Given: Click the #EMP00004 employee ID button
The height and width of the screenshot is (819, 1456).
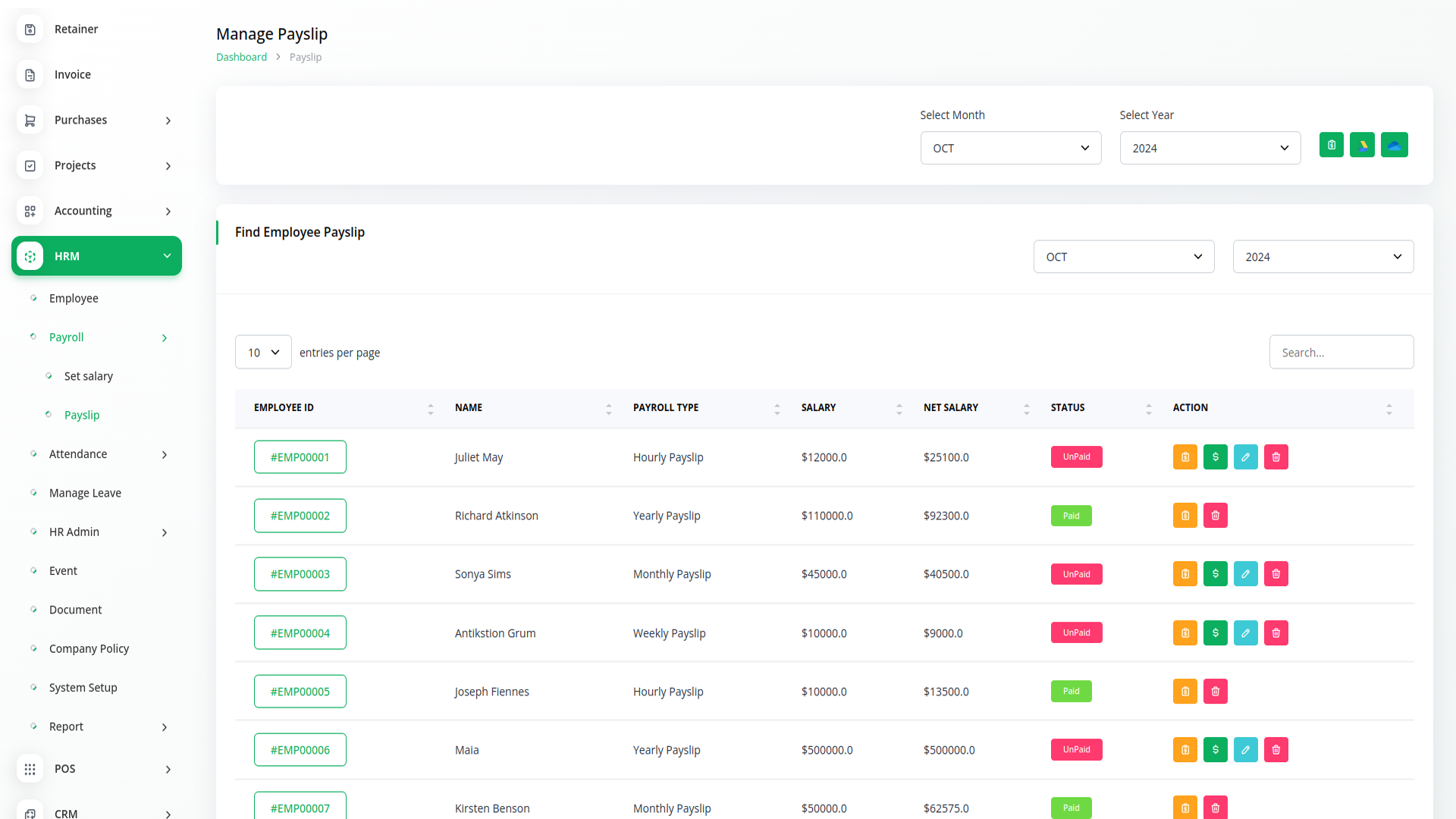Looking at the screenshot, I should click(300, 633).
